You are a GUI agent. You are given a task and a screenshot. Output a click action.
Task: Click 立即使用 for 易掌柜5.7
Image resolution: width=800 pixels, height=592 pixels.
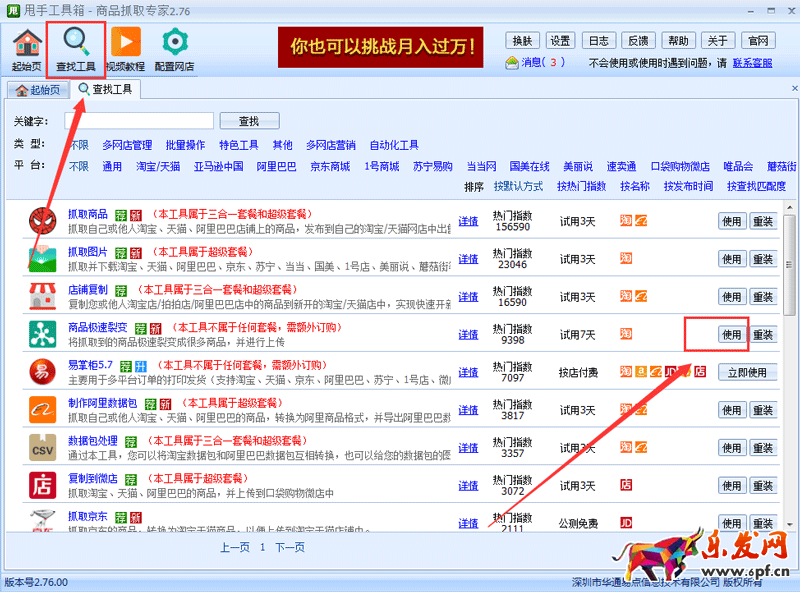click(745, 372)
